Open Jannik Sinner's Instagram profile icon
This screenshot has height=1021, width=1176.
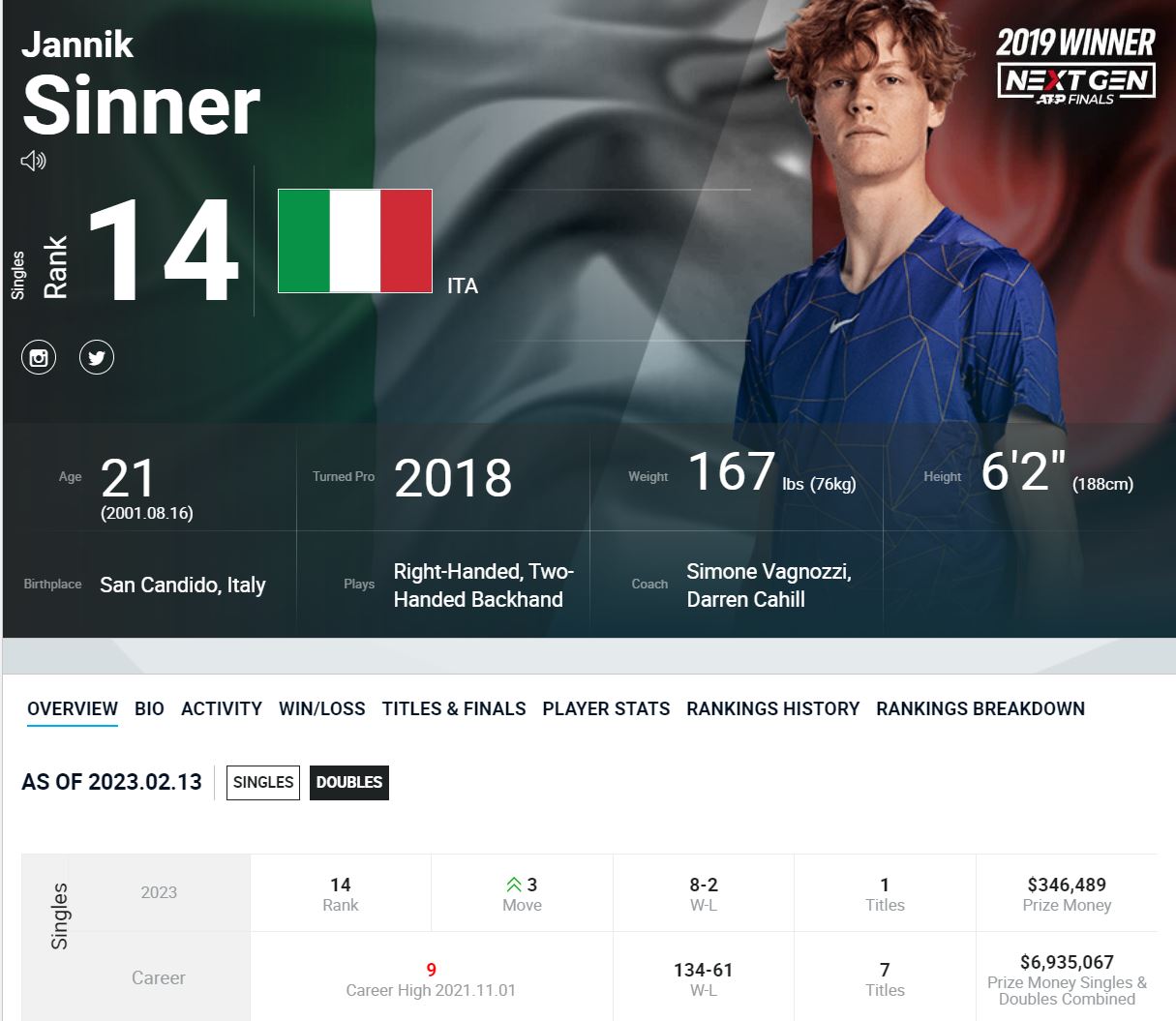39,357
